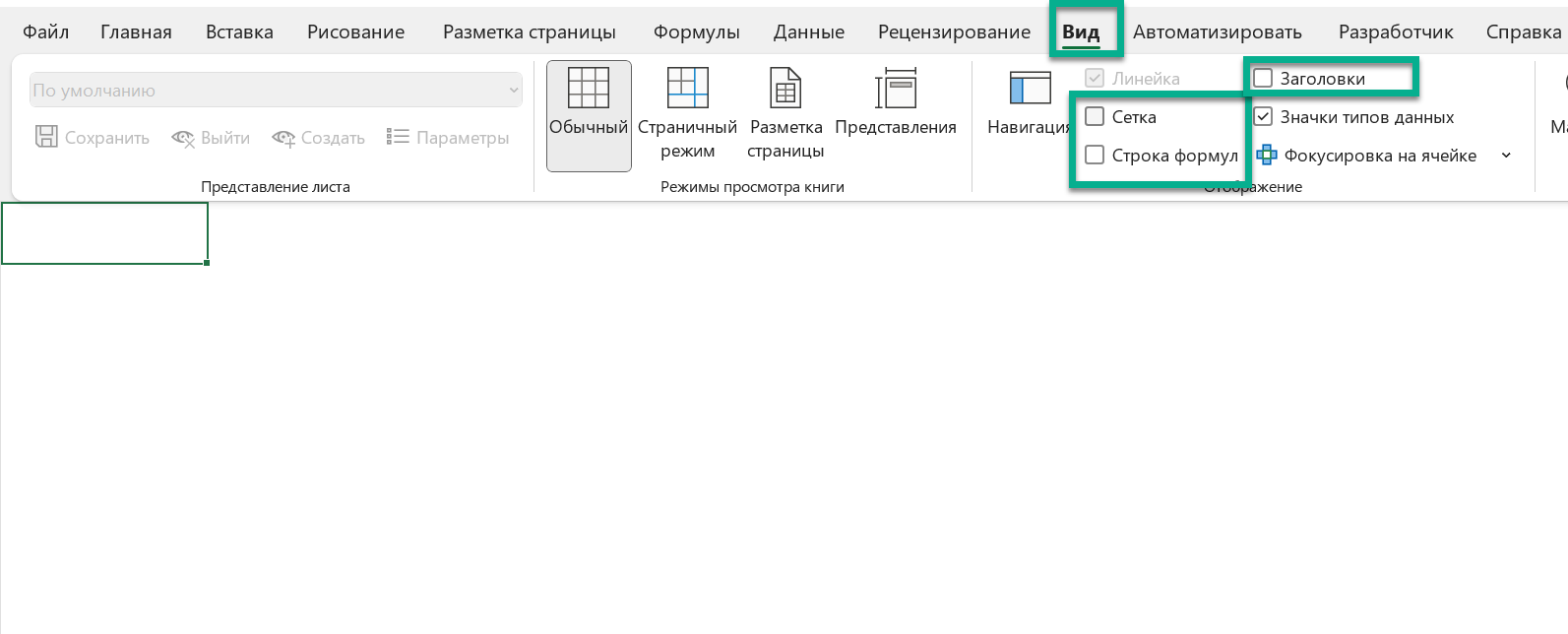1568x634 pixels.
Task: Open the Формулы ribbon tab
Action: 696,32
